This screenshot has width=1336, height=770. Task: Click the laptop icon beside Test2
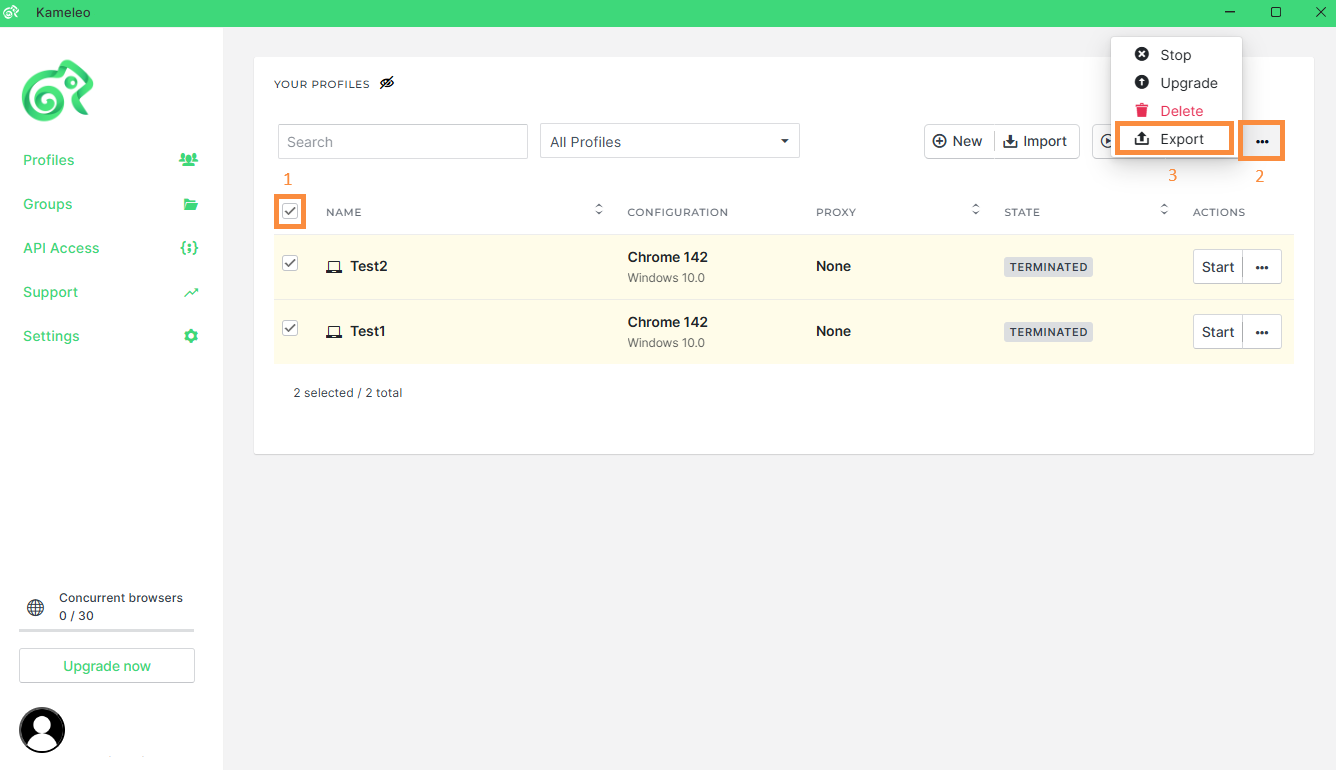[x=334, y=267]
